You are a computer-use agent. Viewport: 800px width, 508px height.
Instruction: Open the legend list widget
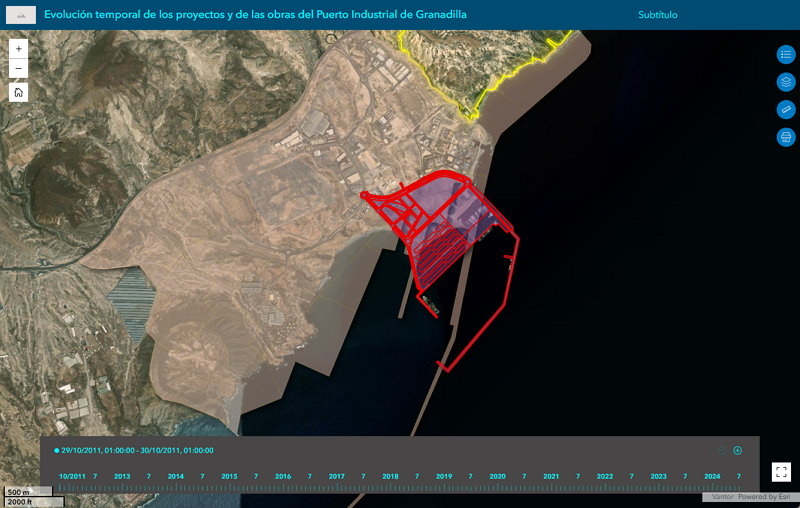pyautogui.click(x=786, y=55)
